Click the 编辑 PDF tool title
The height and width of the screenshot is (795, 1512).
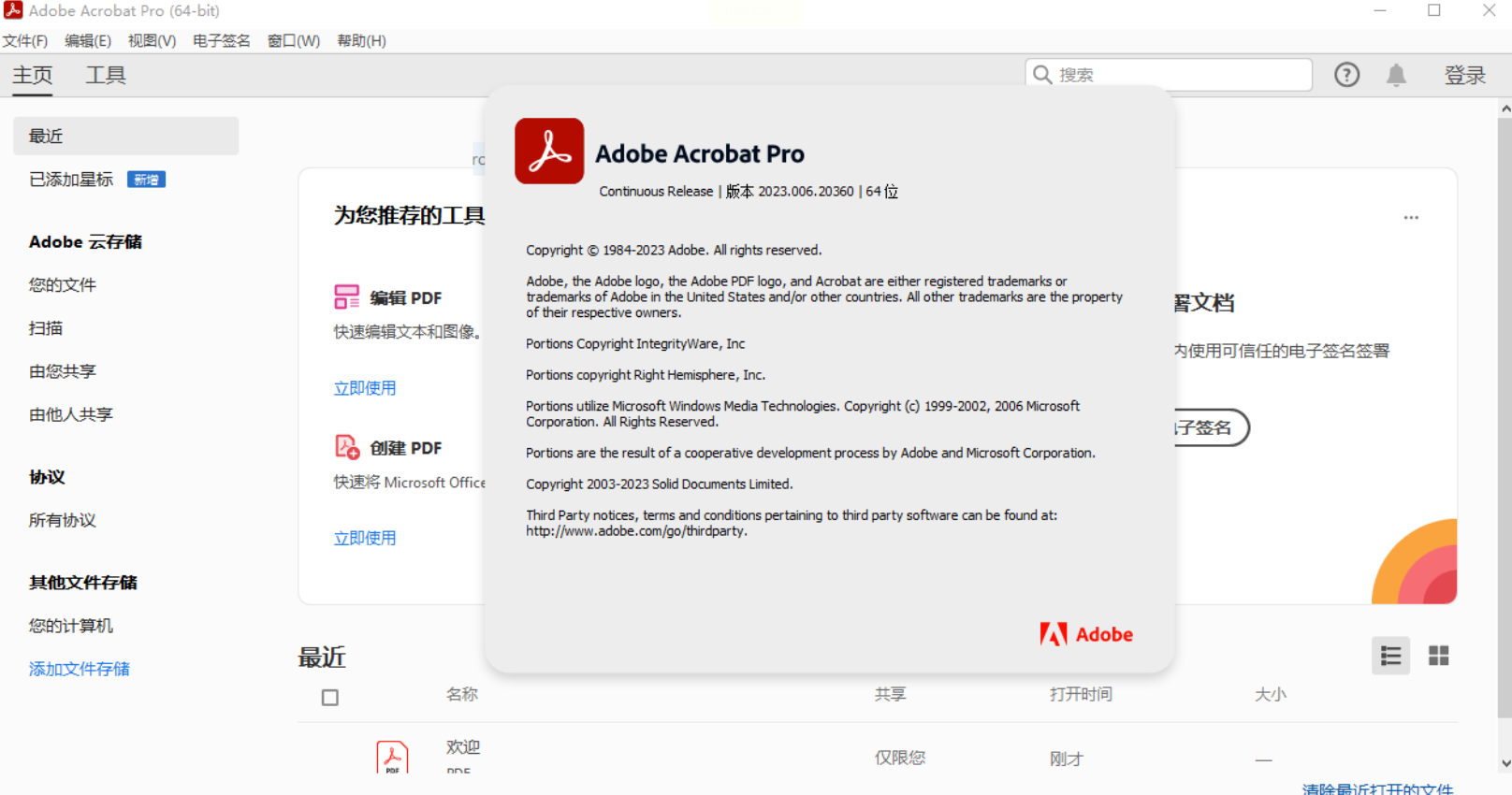(x=406, y=298)
